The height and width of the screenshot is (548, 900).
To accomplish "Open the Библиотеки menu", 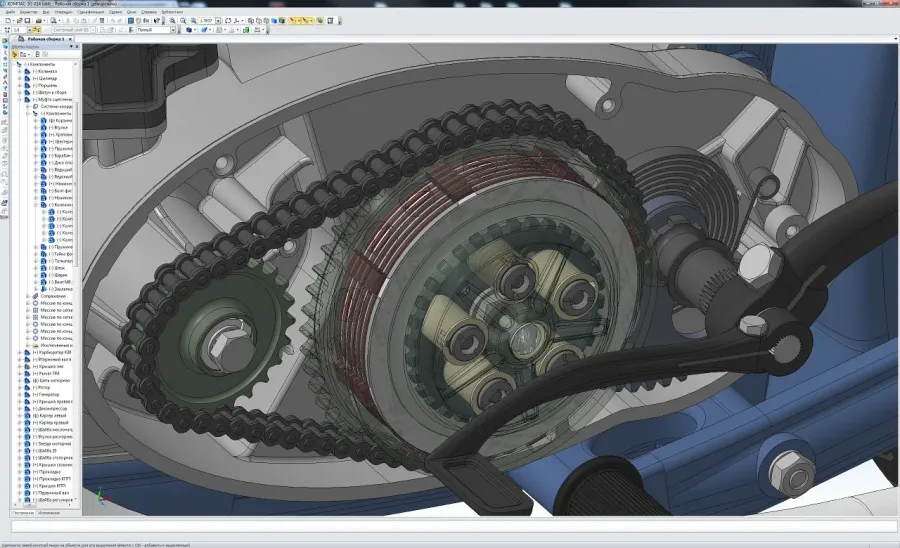I will [172, 12].
